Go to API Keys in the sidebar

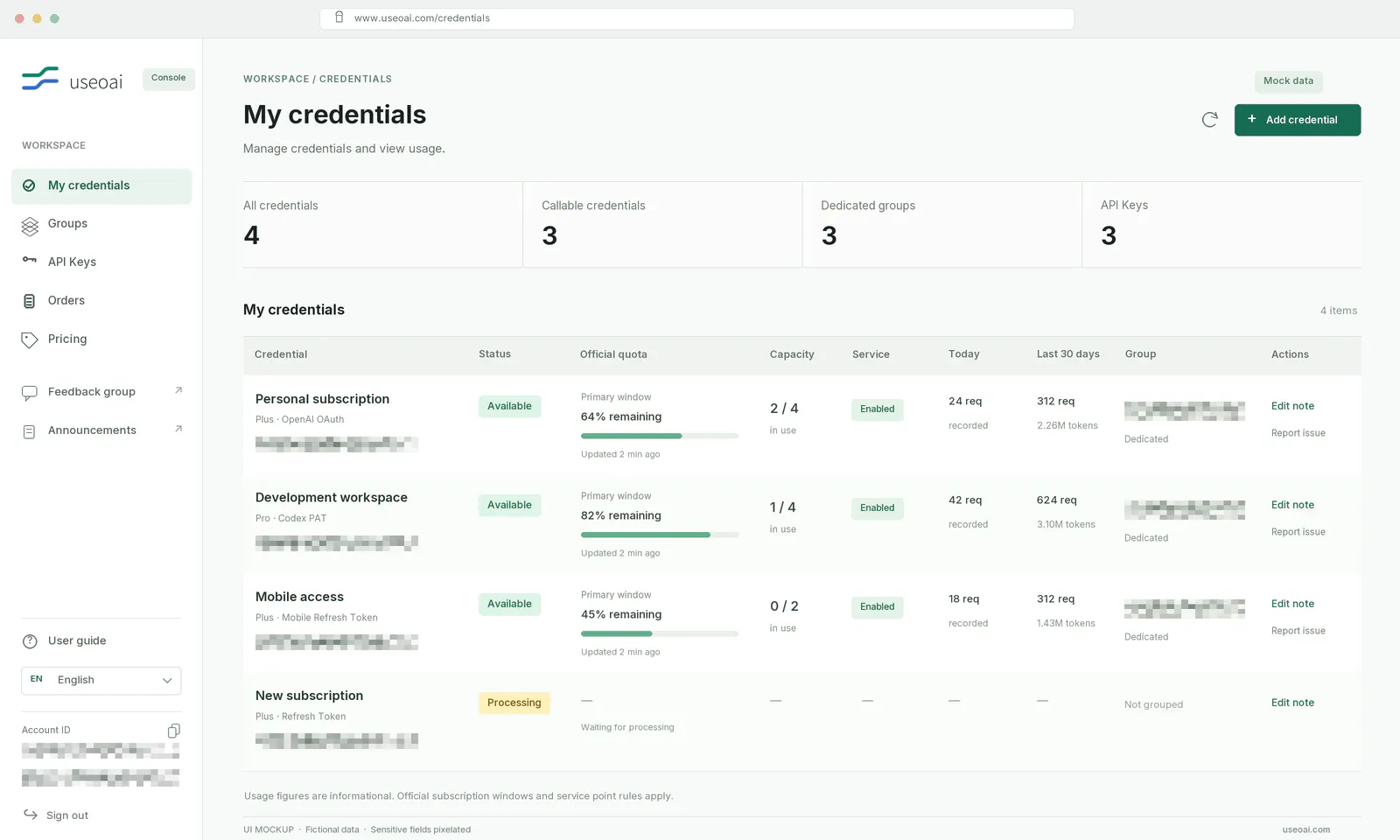point(72,262)
